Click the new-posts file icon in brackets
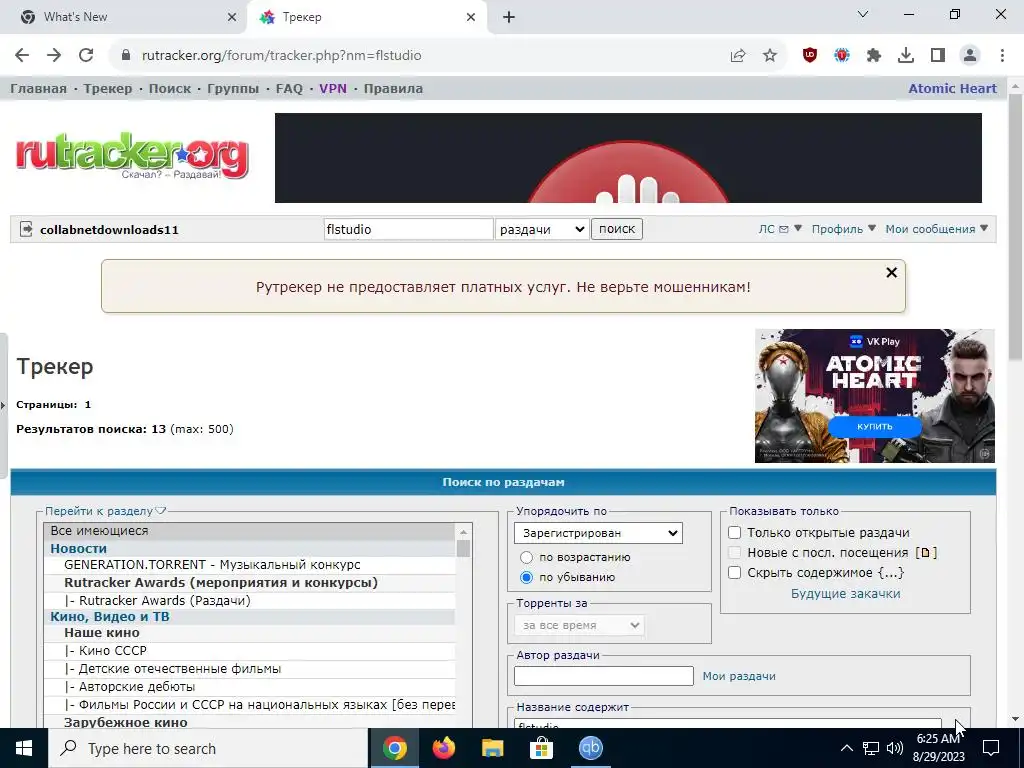The width and height of the screenshot is (1024, 768). [925, 553]
